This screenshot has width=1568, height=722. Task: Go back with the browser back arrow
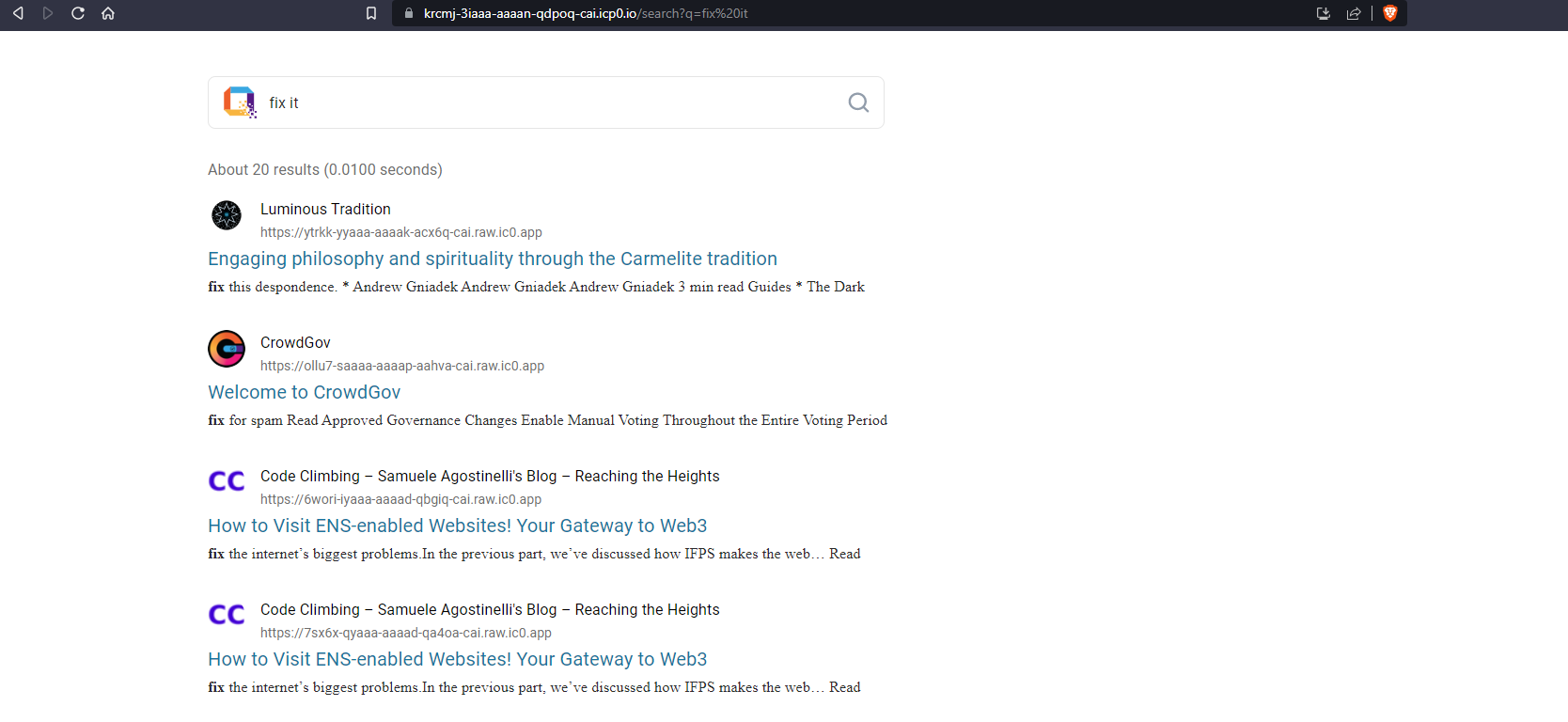(x=18, y=13)
